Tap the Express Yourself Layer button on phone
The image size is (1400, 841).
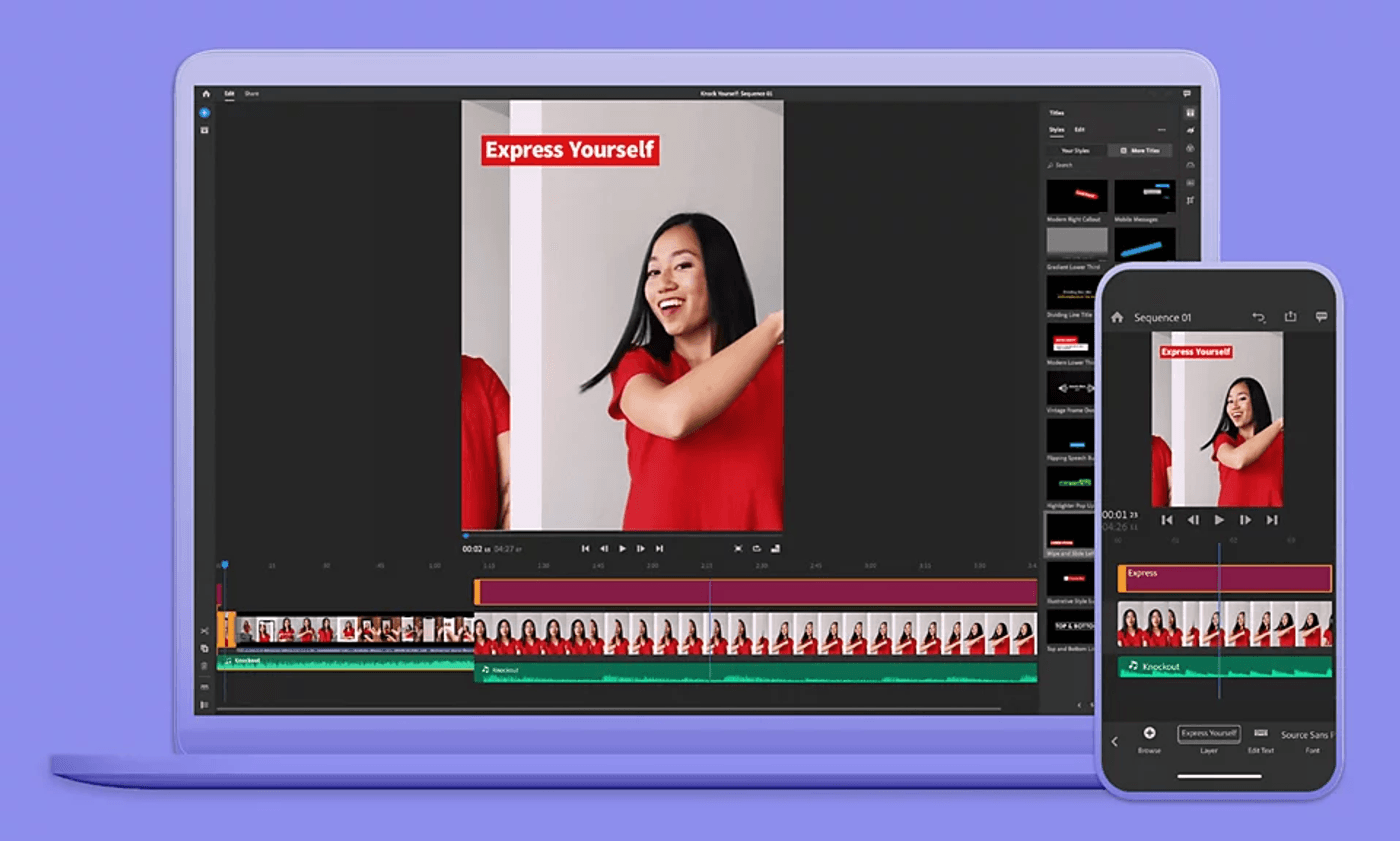coord(1209,733)
